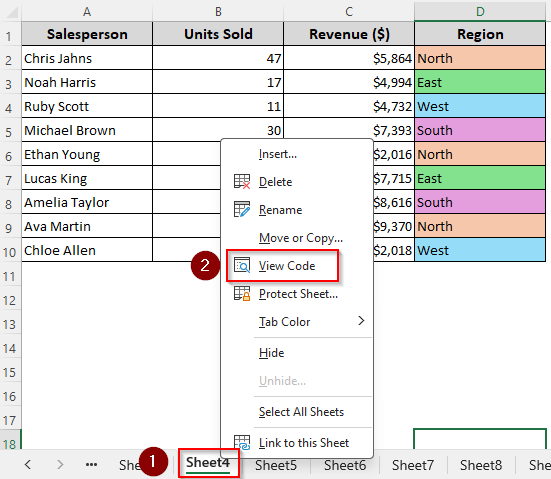The image size is (551, 479).
Task: Click revenue cell $7,393
Action: point(349,130)
